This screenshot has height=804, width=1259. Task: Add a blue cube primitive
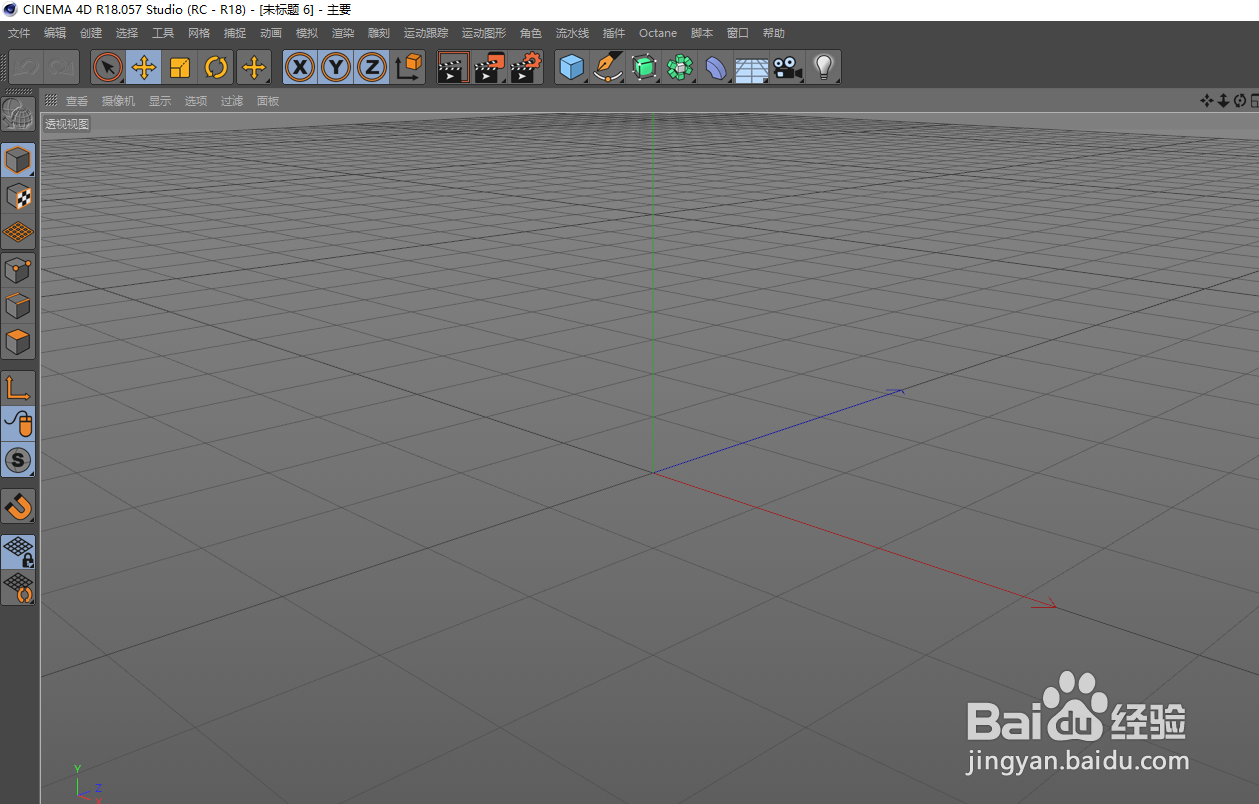point(572,67)
